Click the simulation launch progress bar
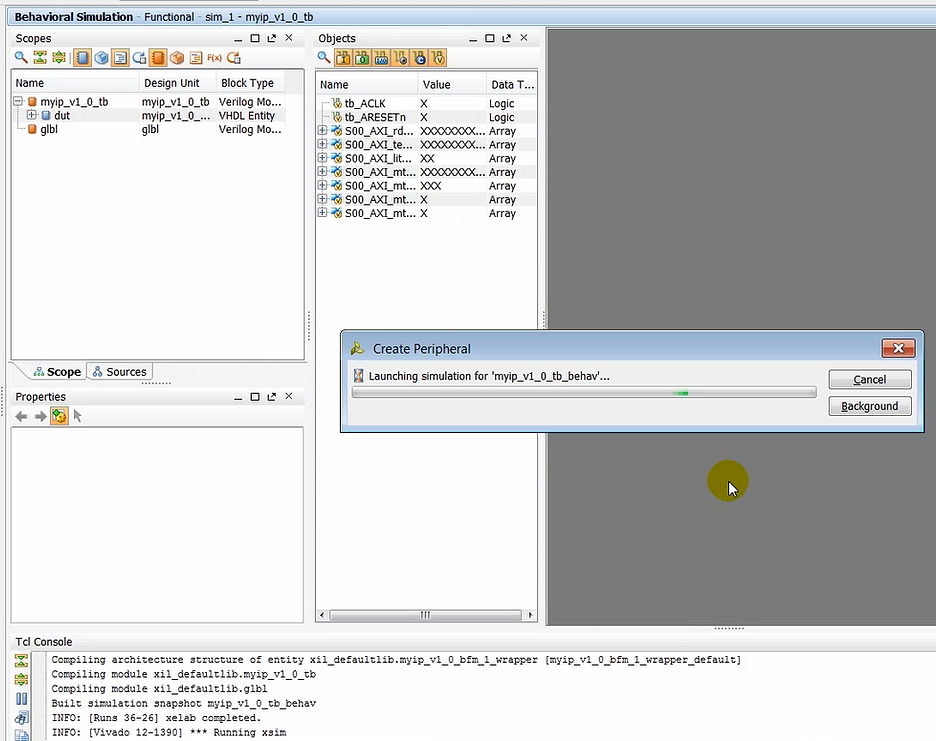Screen dimensions: 936x741 click(x=583, y=392)
